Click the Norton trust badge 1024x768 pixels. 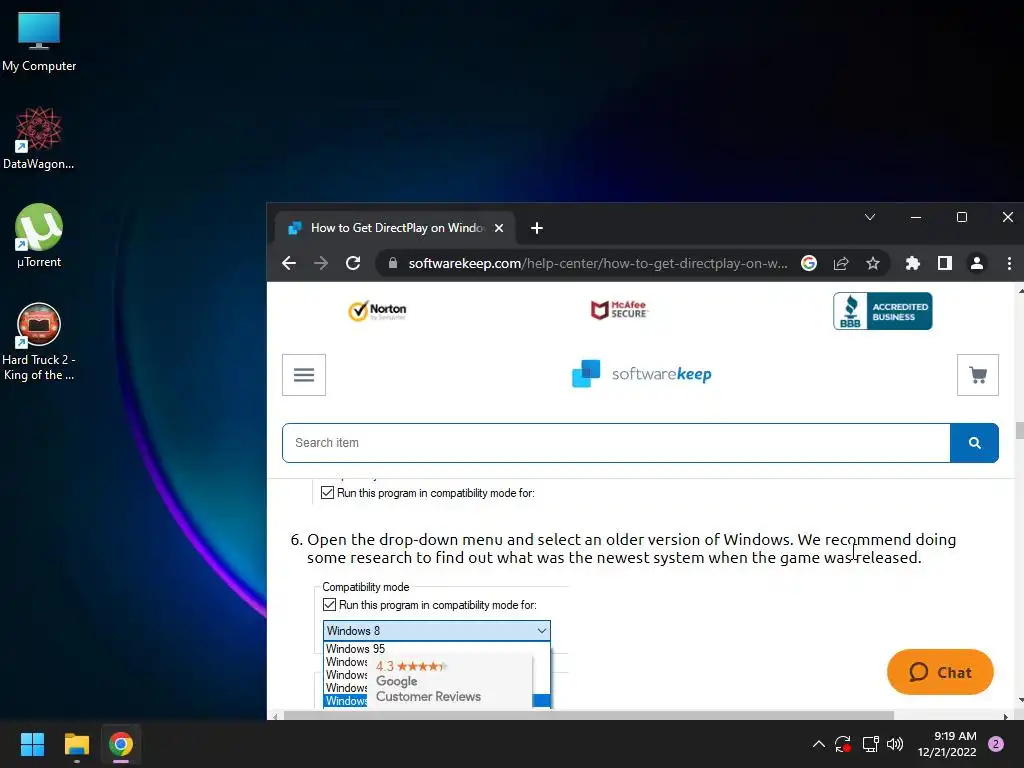pyautogui.click(x=377, y=311)
